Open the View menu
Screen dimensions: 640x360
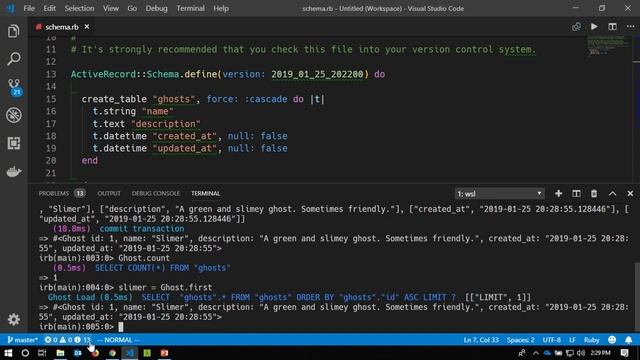tap(111, 8)
